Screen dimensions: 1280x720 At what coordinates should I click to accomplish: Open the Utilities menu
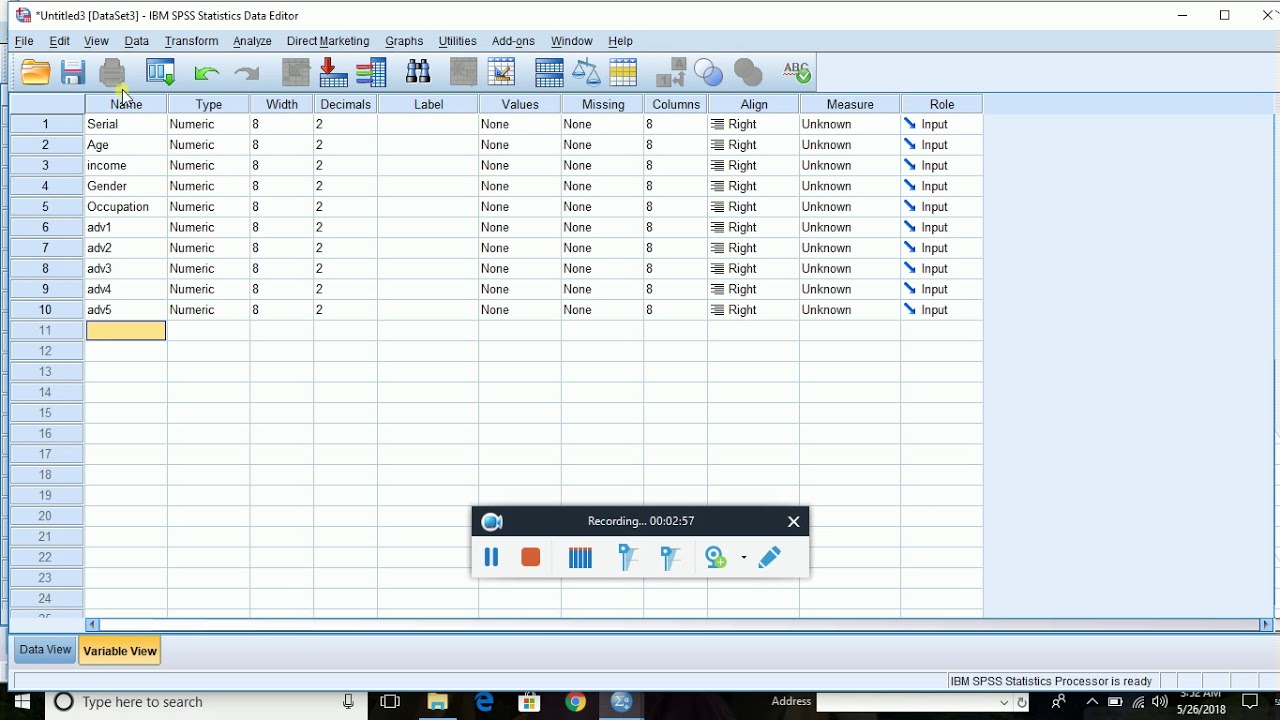pyautogui.click(x=457, y=41)
